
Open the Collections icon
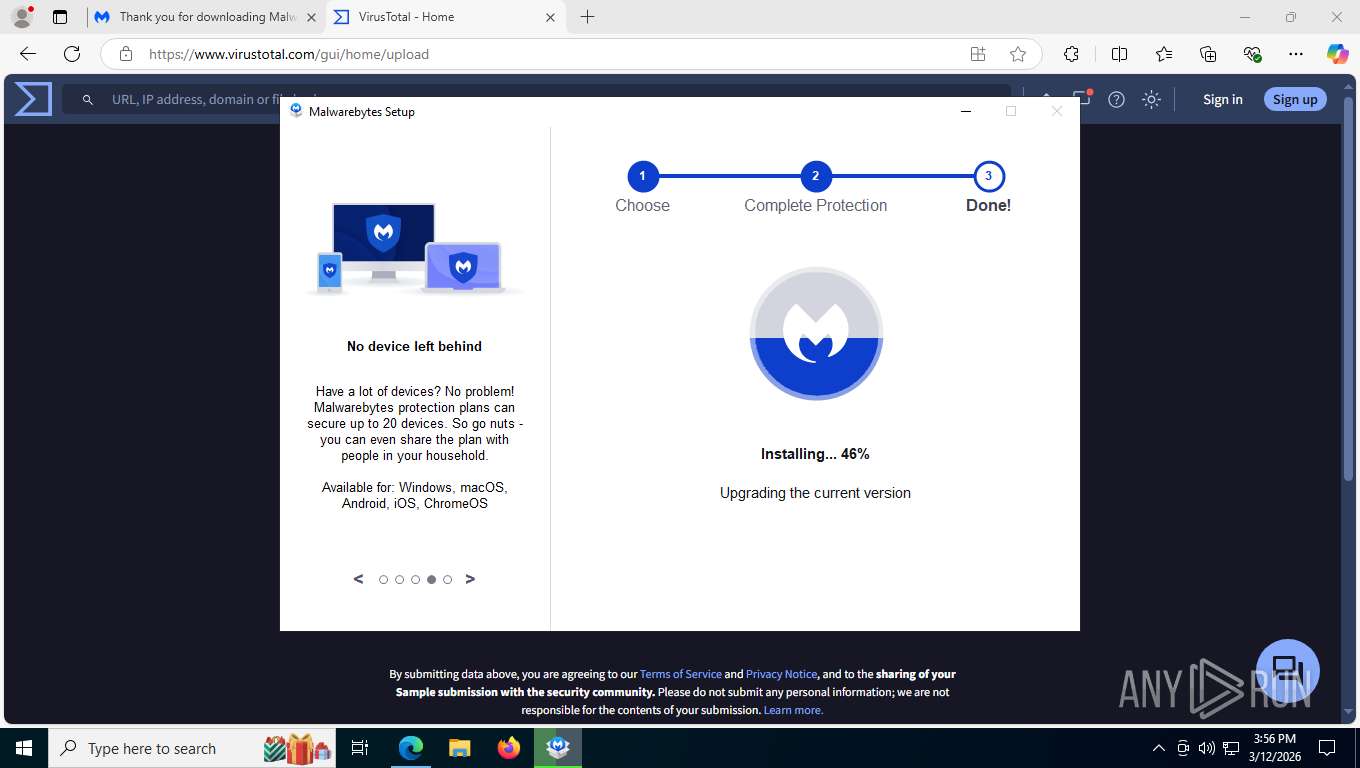(1208, 54)
